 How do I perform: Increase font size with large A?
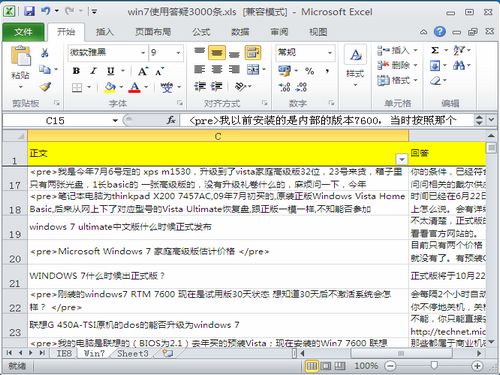[x=143, y=71]
